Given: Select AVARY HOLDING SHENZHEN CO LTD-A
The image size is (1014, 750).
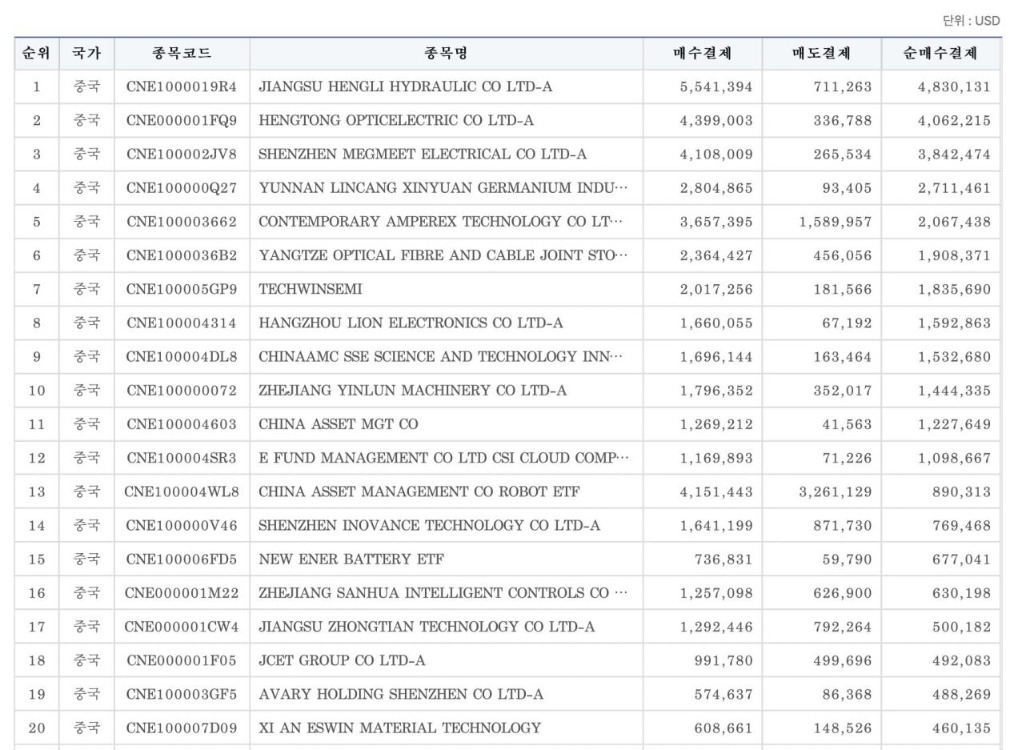Looking at the screenshot, I should point(401,694).
